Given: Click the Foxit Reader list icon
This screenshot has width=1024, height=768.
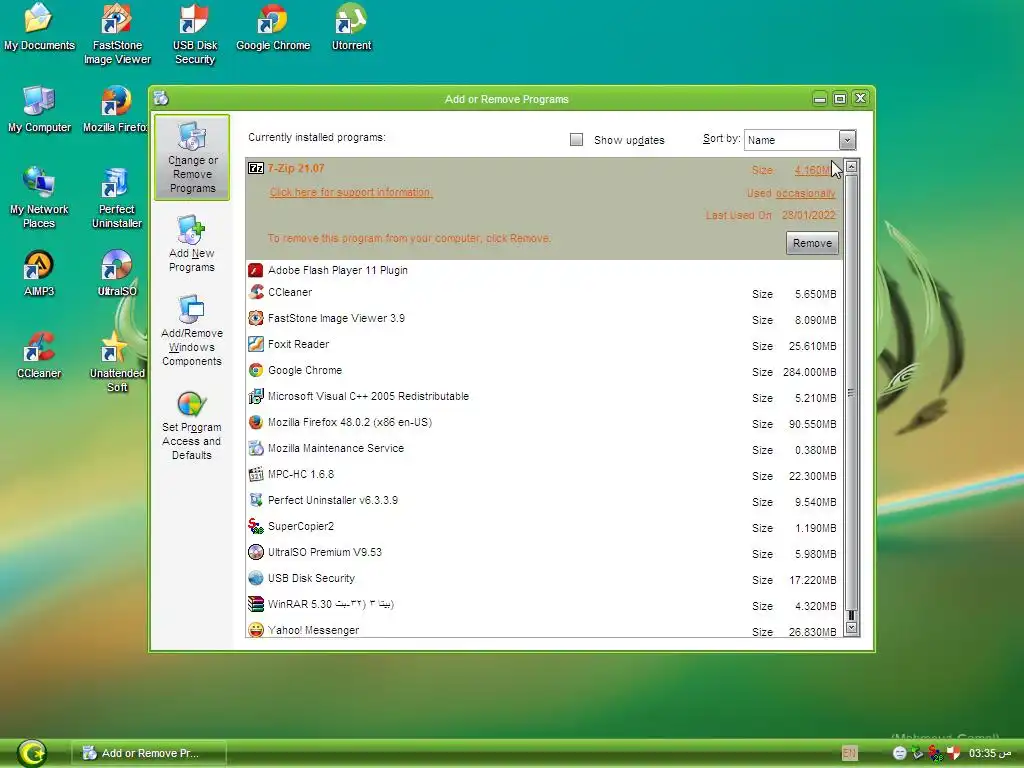Looking at the screenshot, I should 256,344.
